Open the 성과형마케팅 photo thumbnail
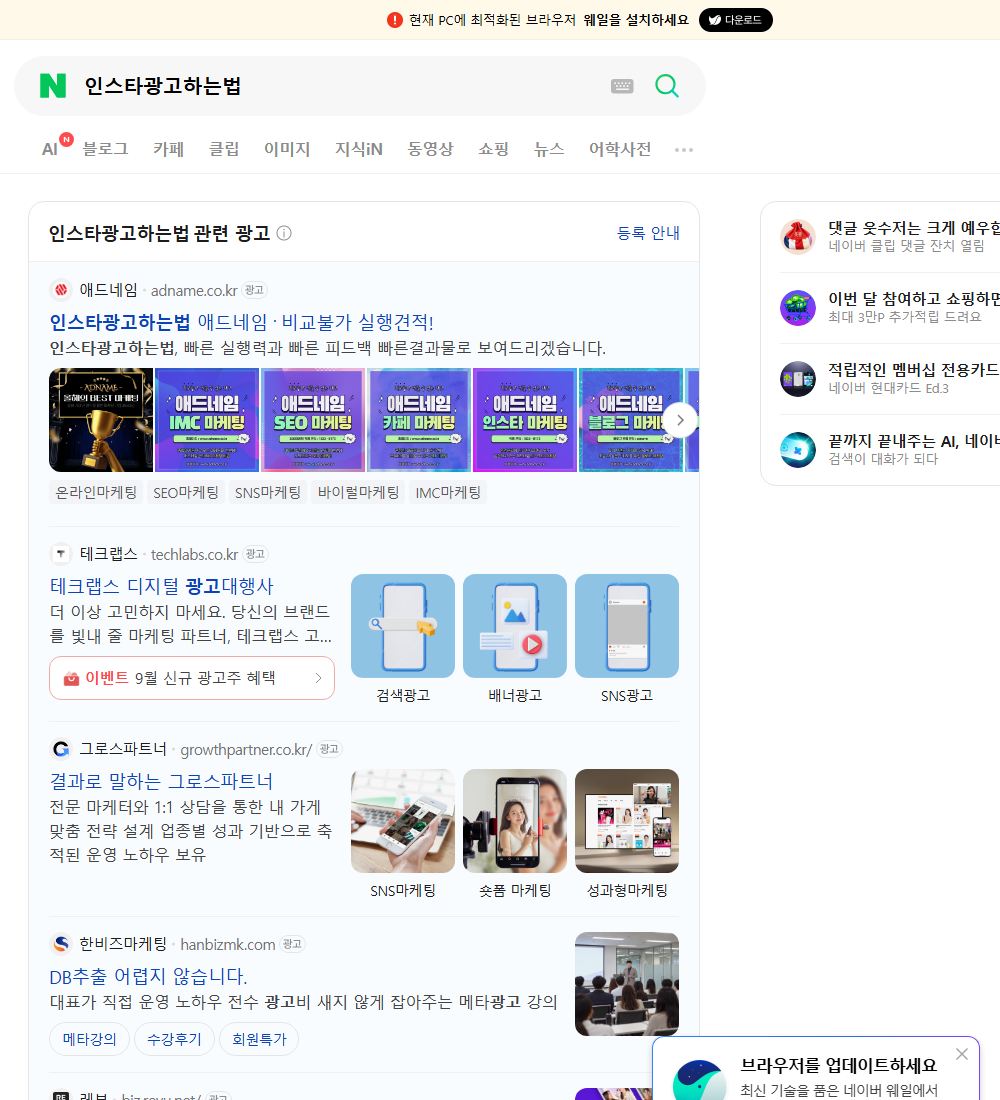This screenshot has height=1100, width=1000. point(627,821)
